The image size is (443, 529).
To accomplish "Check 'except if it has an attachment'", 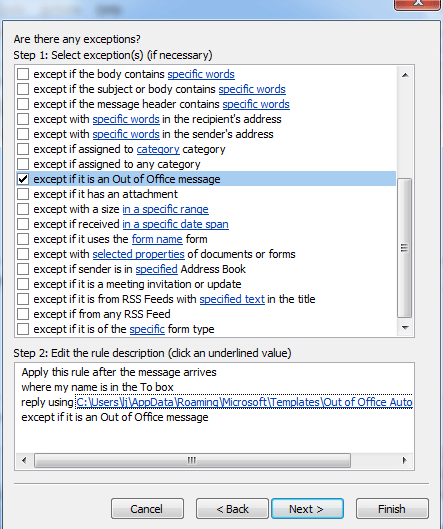I will click(x=23, y=194).
